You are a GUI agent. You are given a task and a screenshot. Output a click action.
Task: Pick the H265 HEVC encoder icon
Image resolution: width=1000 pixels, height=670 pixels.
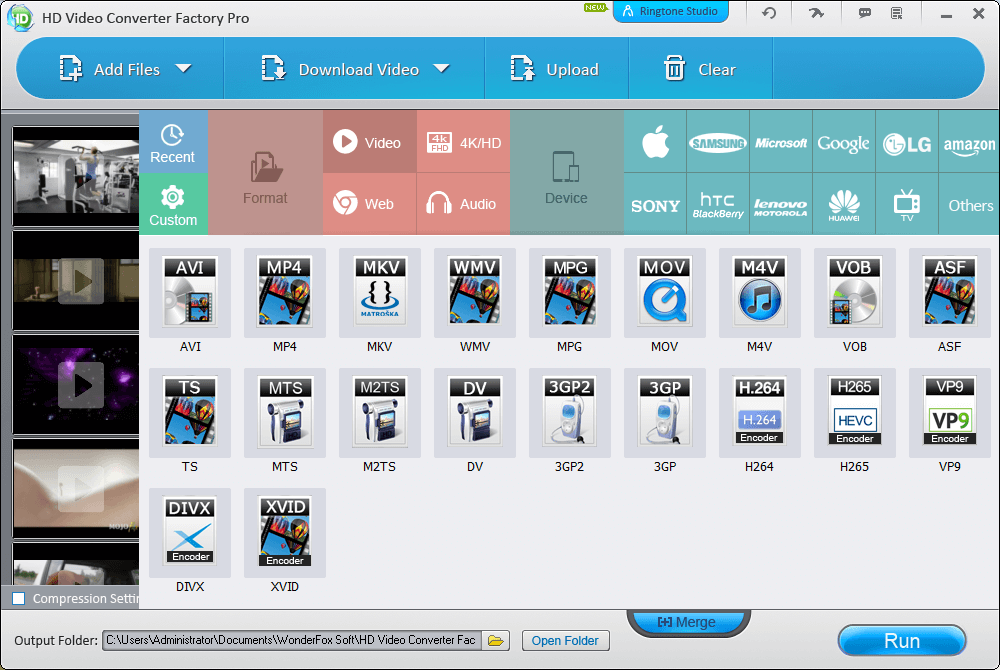click(x=854, y=412)
